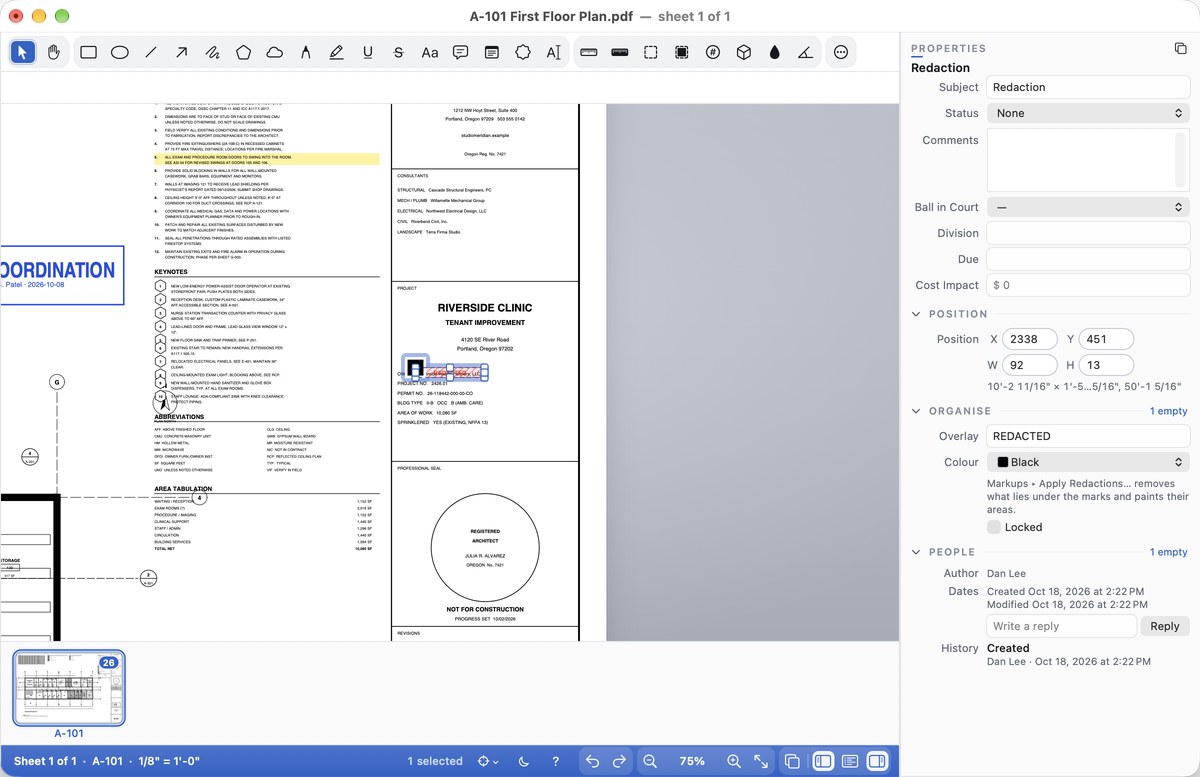Image resolution: width=1200 pixels, height=777 pixels.
Task: Select the arrow line tool
Action: click(182, 52)
